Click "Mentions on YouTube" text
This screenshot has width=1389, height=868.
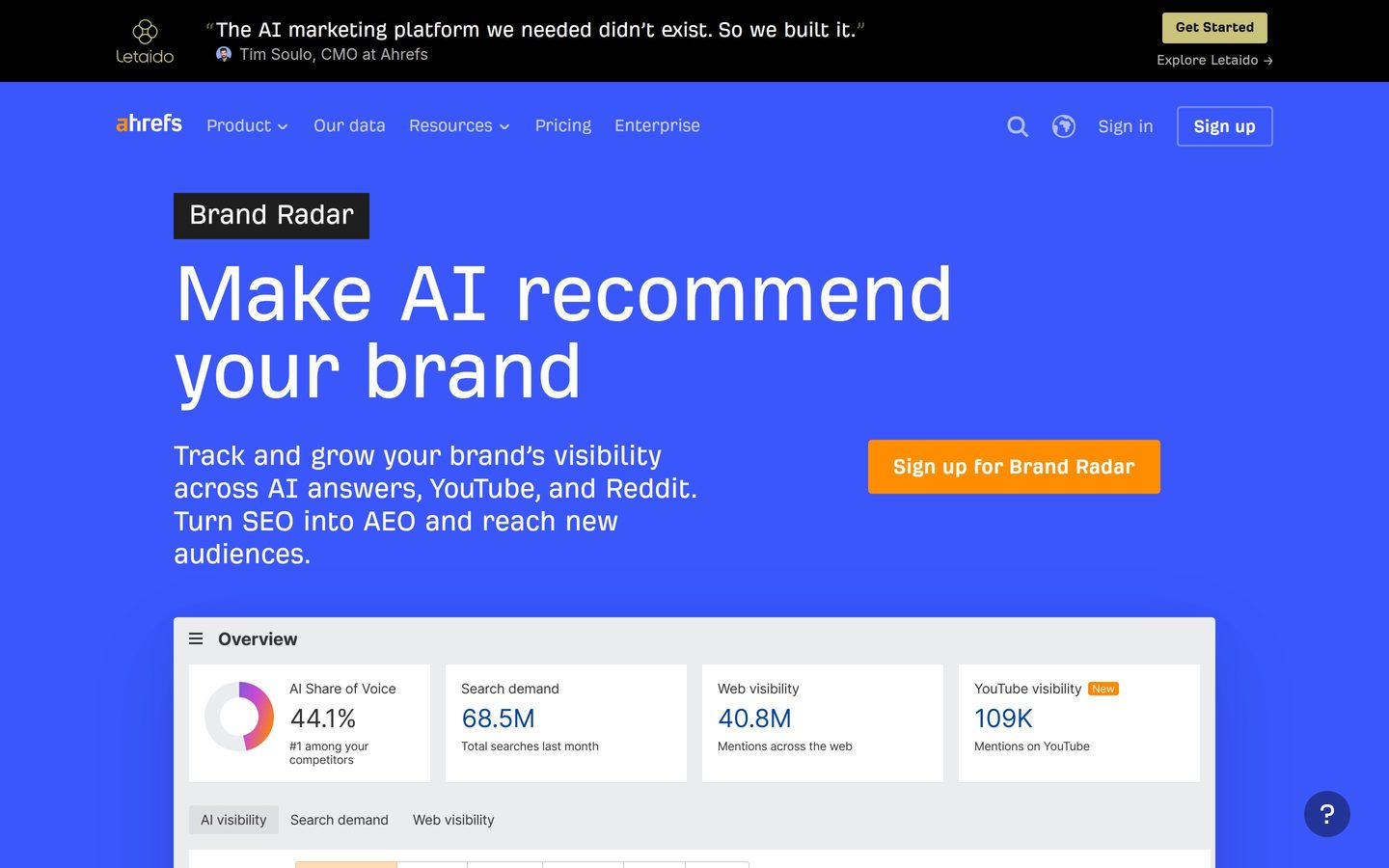pyautogui.click(x=1032, y=746)
